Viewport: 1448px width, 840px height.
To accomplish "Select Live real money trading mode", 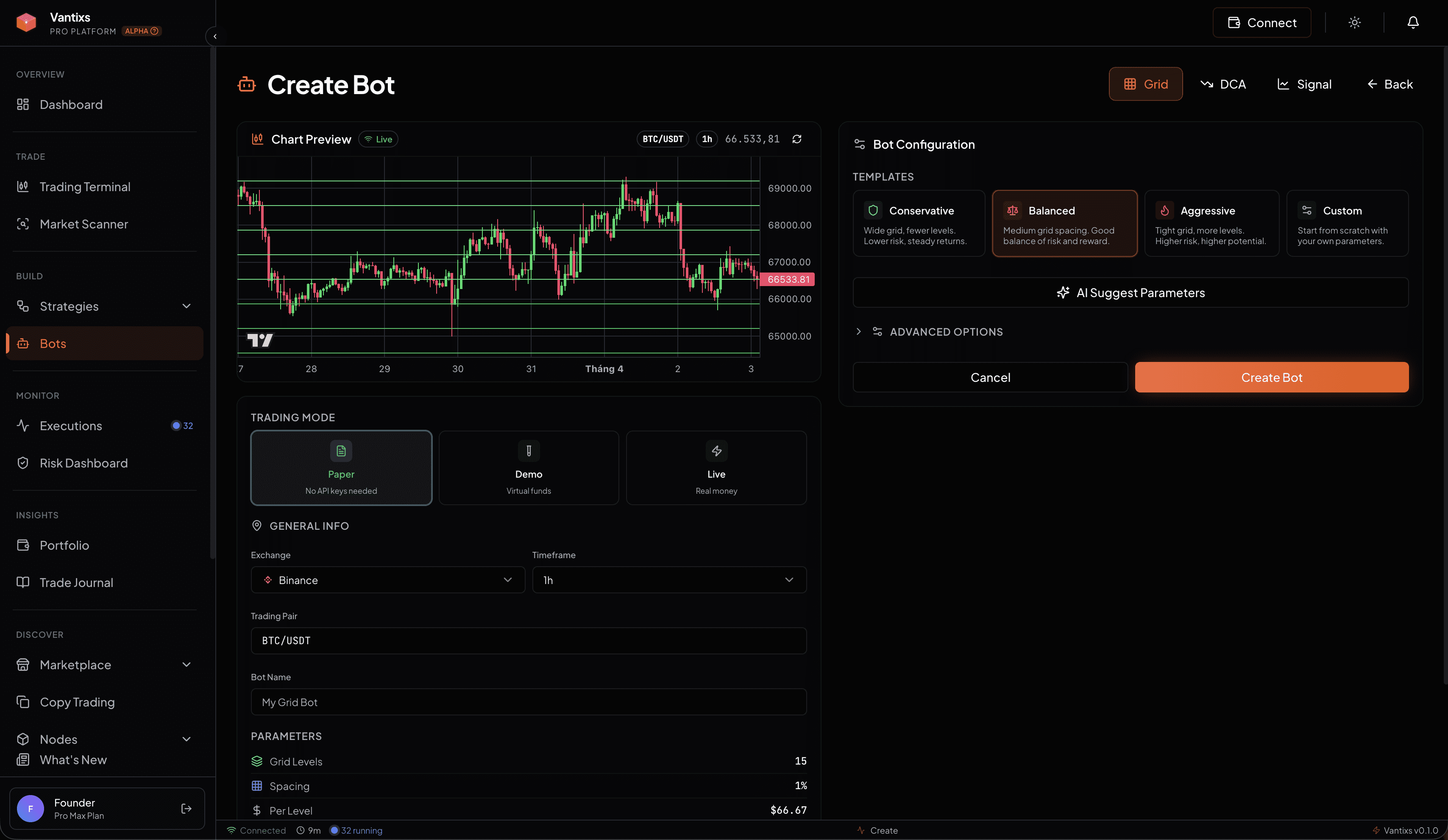I will pyautogui.click(x=716, y=468).
